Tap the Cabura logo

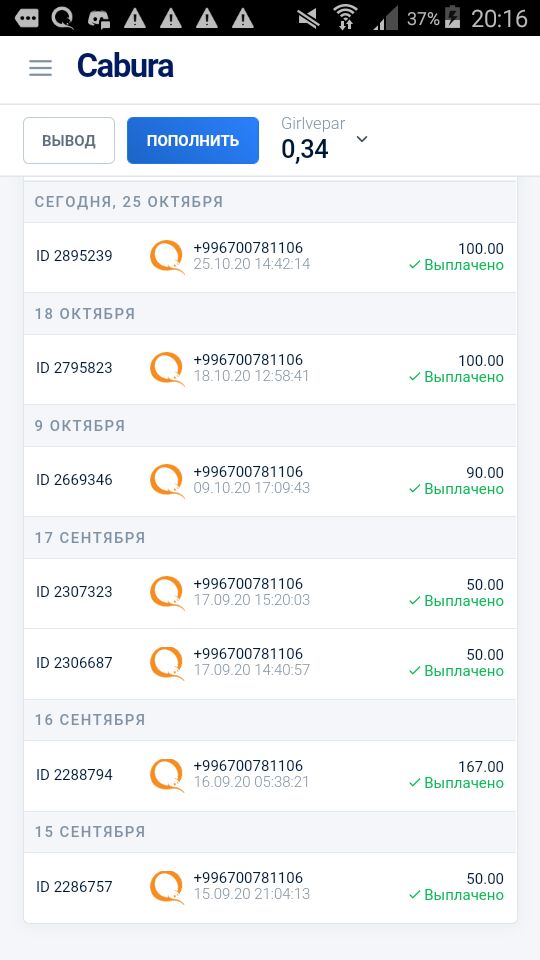click(125, 66)
